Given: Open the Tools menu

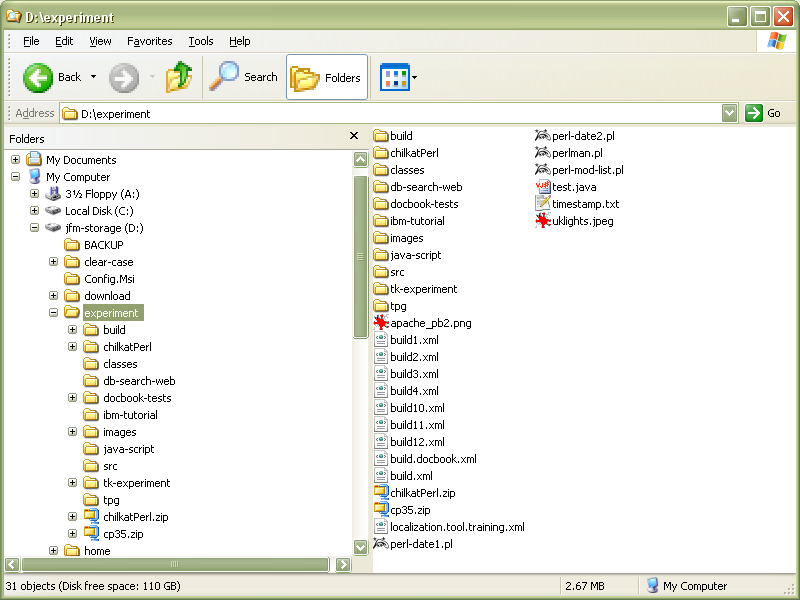Looking at the screenshot, I should [x=201, y=41].
